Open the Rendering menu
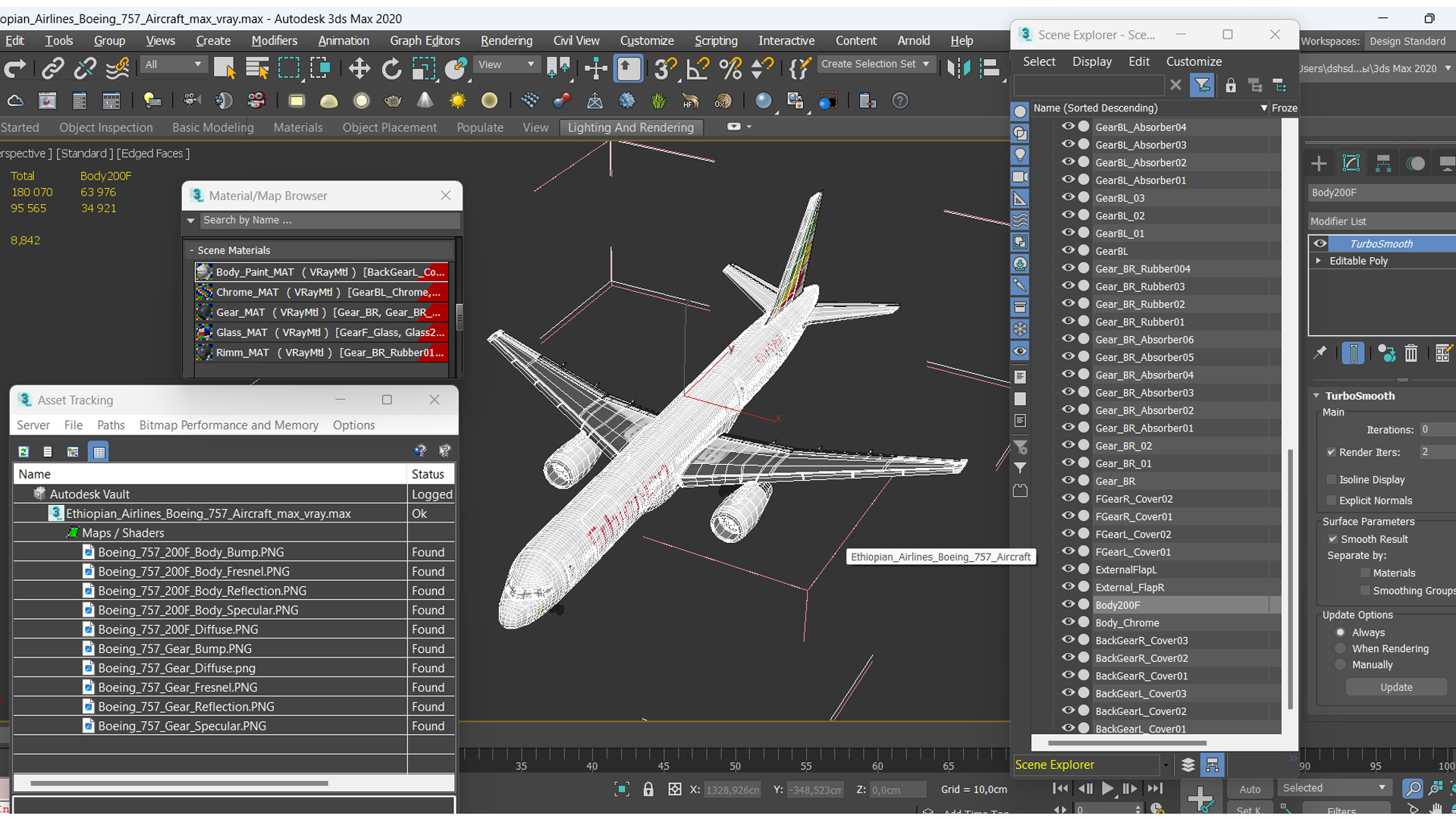Viewport: 1456px width, 819px height. (506, 41)
